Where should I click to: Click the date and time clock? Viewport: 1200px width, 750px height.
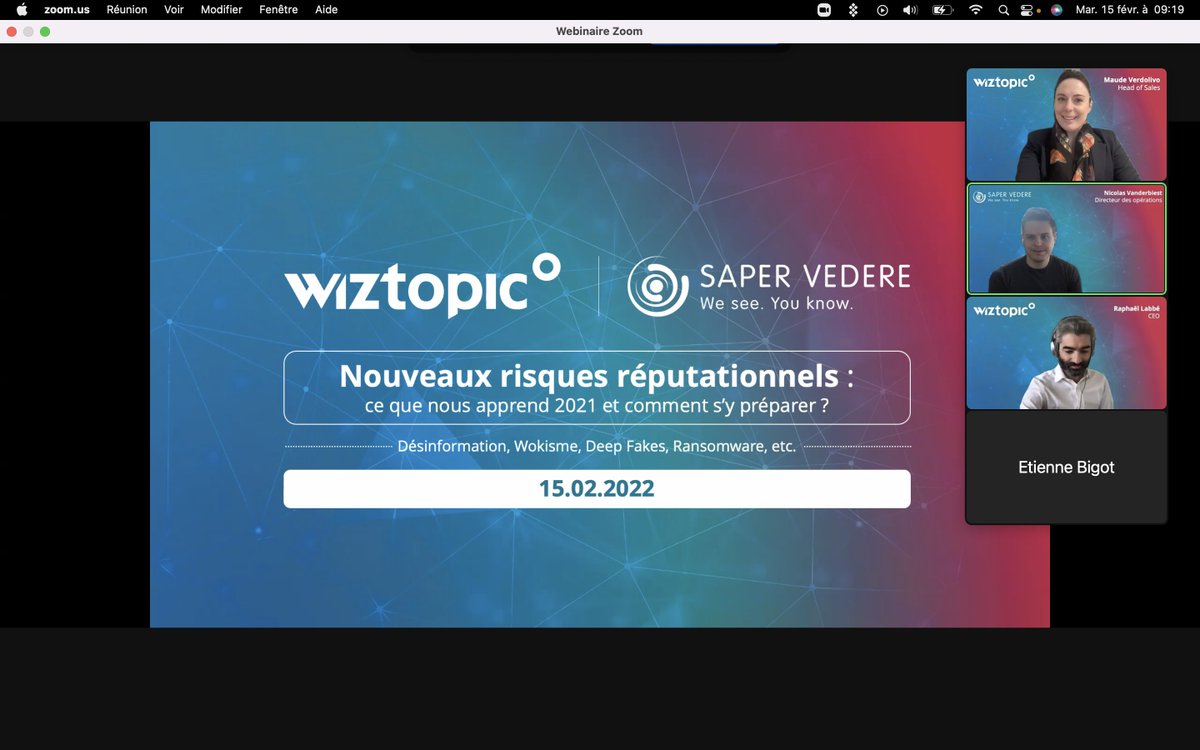1129,9
